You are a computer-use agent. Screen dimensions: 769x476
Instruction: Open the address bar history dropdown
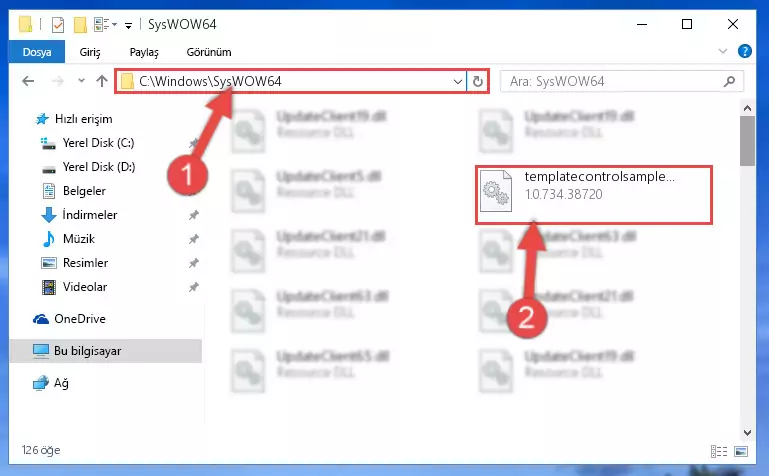[x=458, y=81]
